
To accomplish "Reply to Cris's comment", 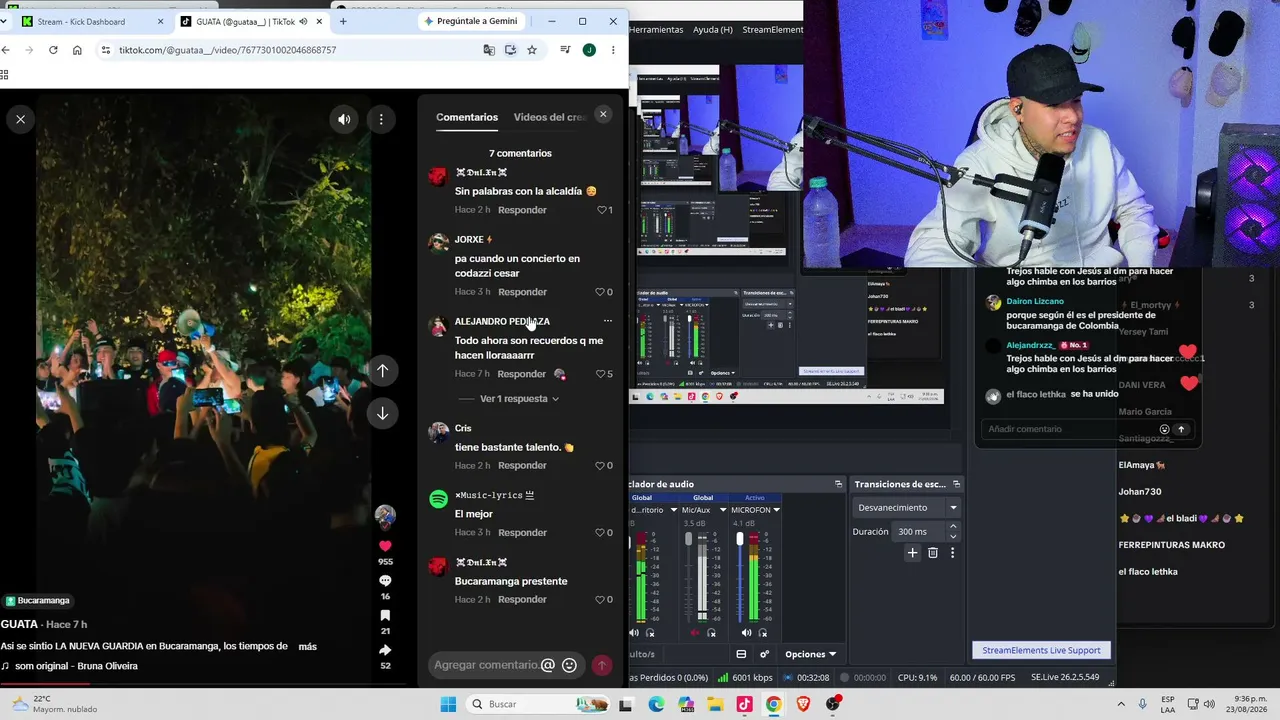I will click(522, 466).
